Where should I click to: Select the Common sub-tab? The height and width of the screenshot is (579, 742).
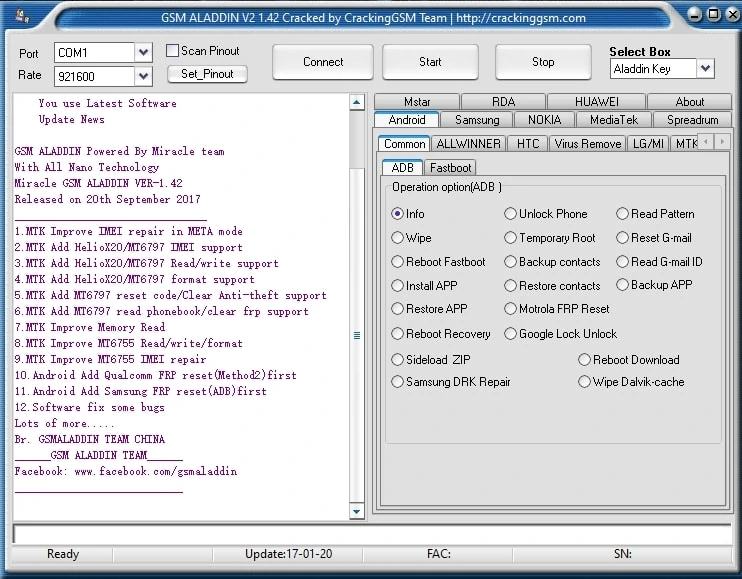click(404, 143)
